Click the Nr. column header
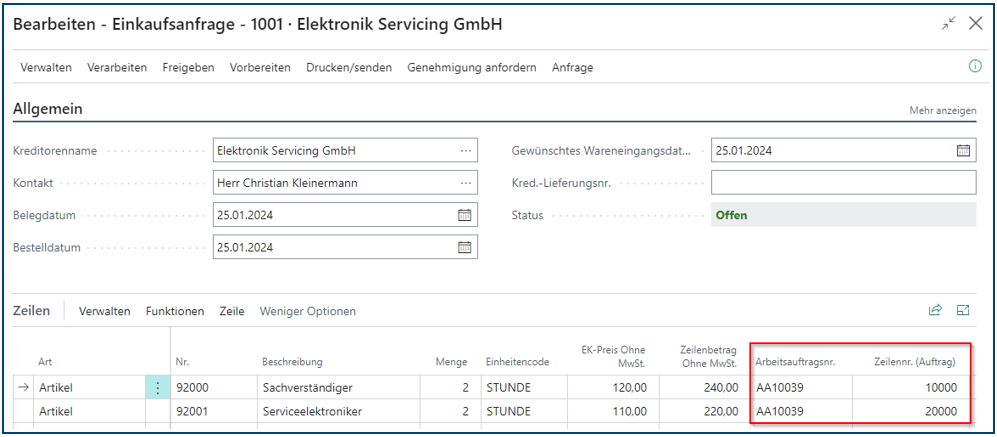Viewport: 997px width, 437px height. [181, 362]
